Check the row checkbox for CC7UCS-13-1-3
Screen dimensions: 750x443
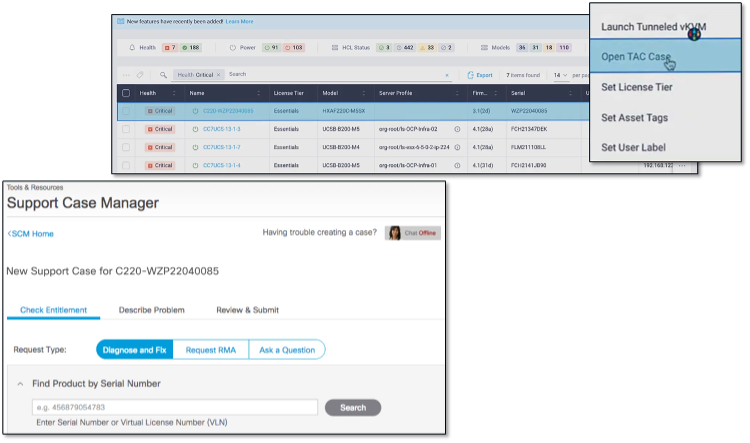pyautogui.click(x=125, y=129)
